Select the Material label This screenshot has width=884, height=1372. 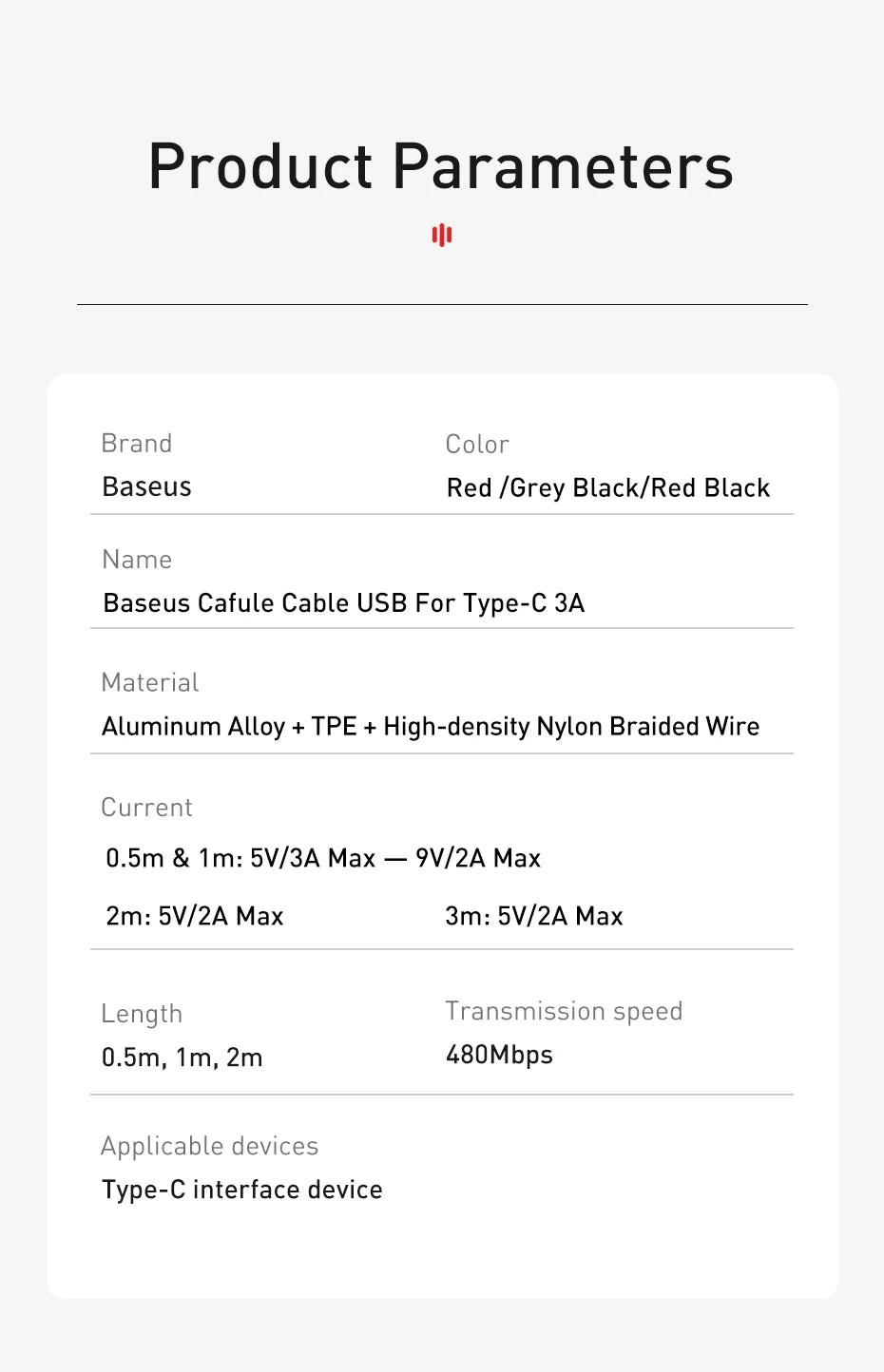(x=150, y=682)
